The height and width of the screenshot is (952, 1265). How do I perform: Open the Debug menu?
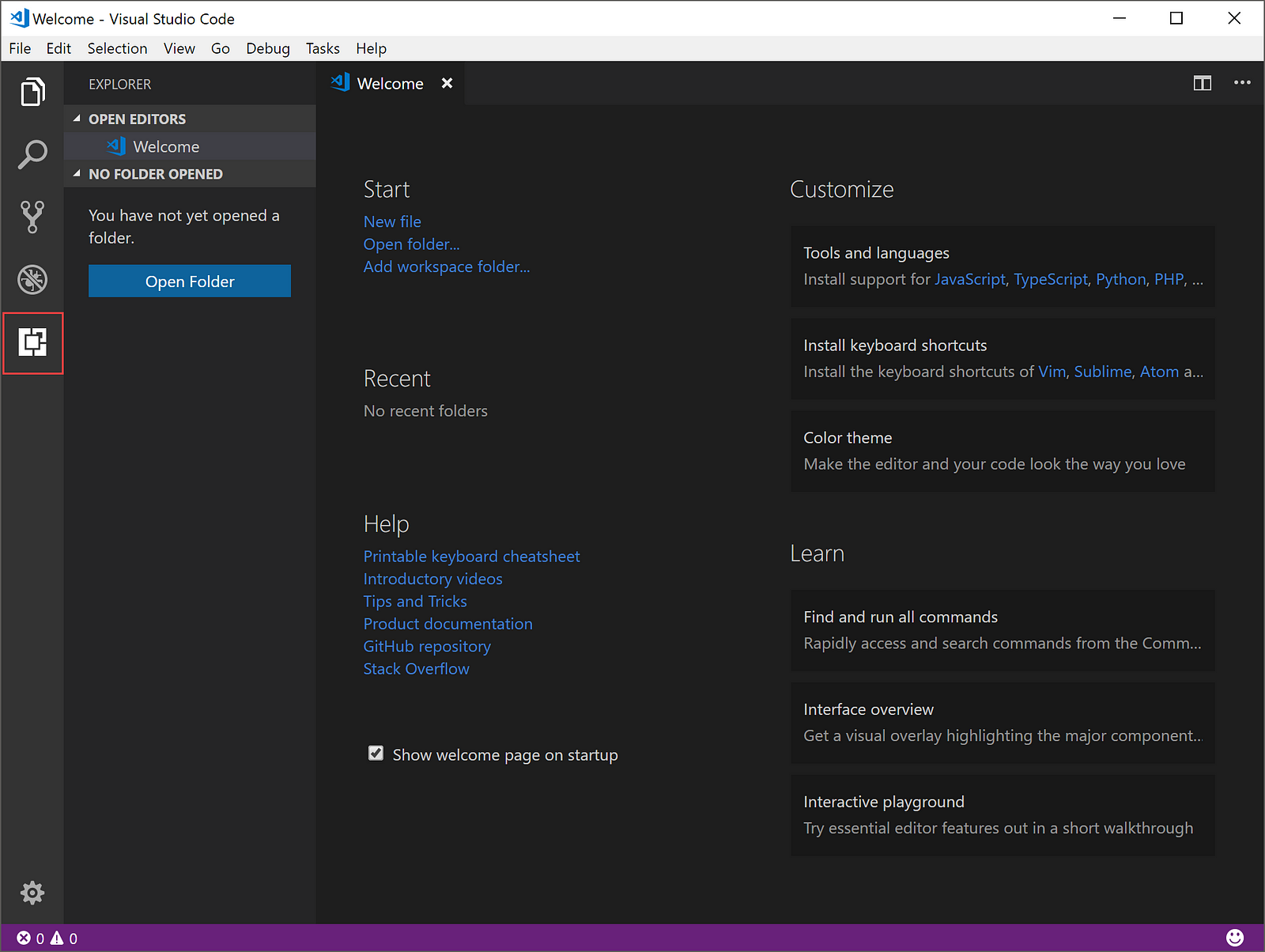pos(268,48)
